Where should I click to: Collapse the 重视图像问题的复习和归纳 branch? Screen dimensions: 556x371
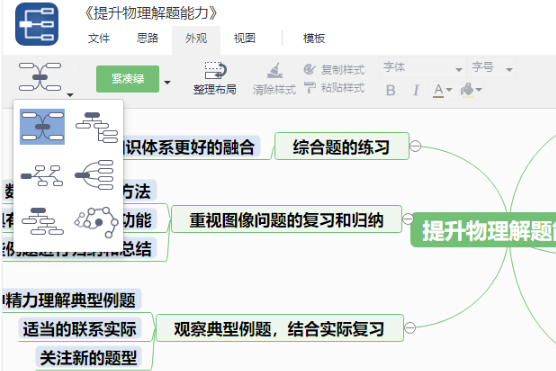tap(408, 219)
